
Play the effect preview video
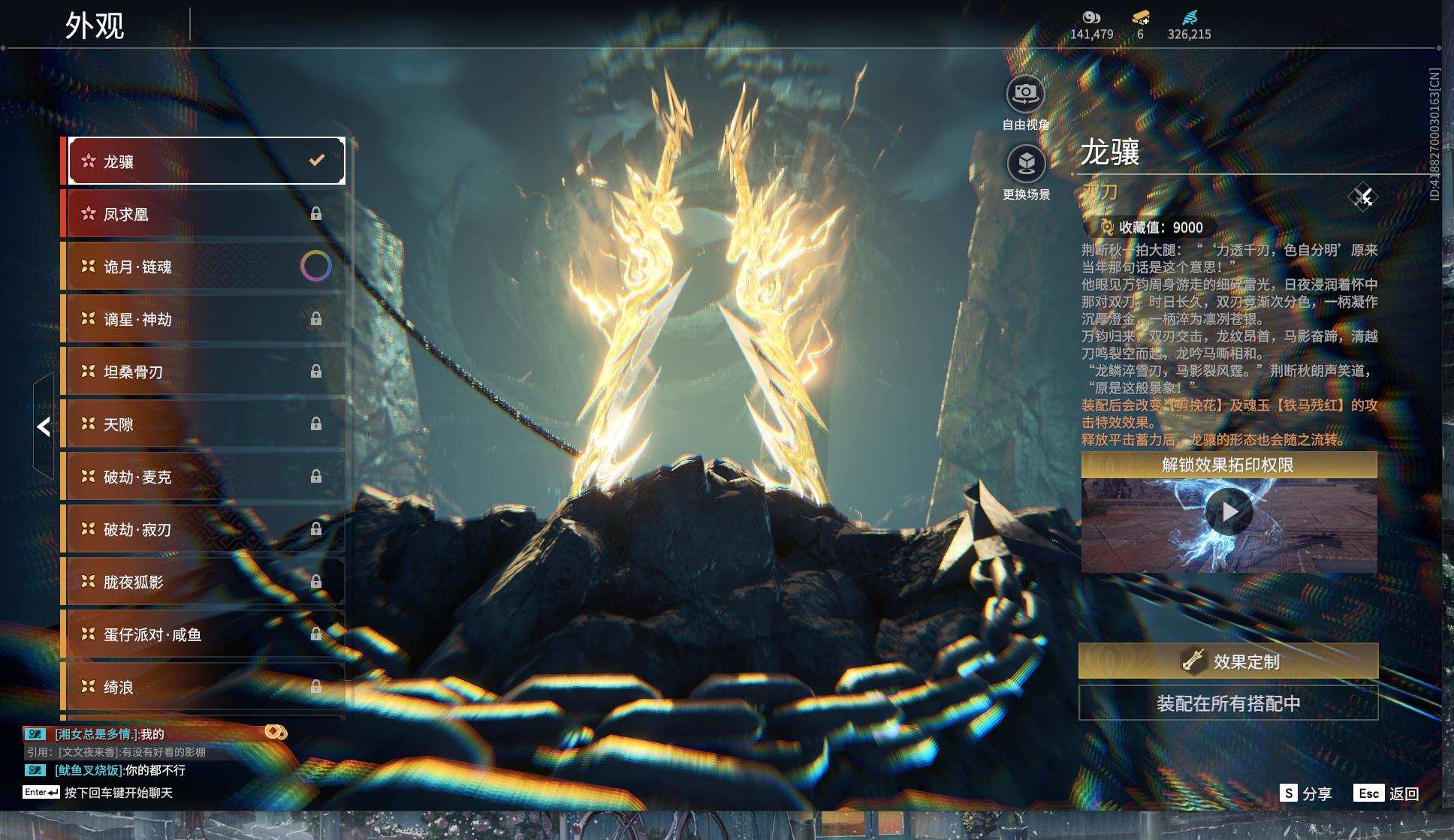(x=1229, y=511)
